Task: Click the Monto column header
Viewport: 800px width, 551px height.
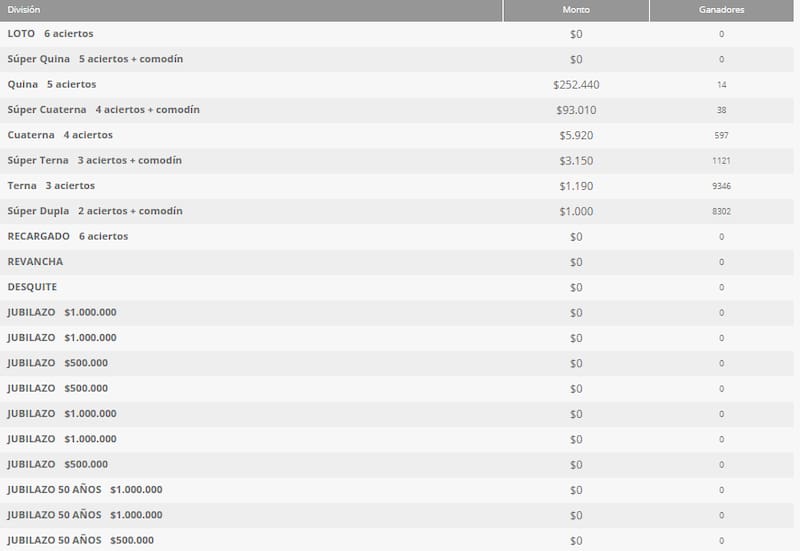Action: tap(576, 9)
